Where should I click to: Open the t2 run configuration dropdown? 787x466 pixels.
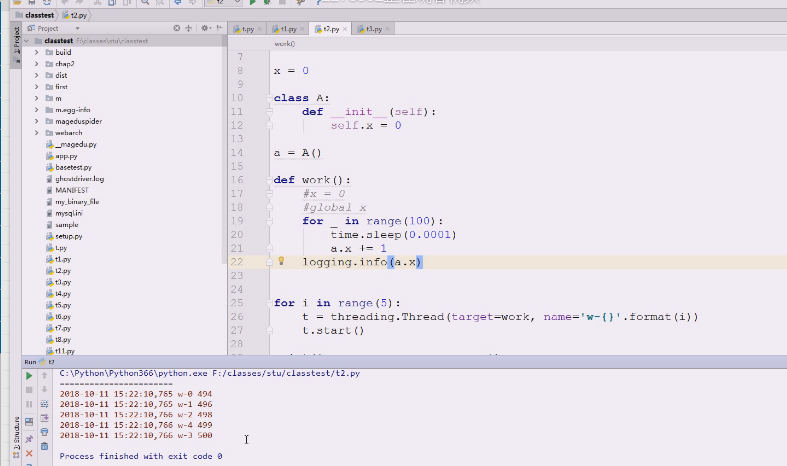(x=224, y=2)
